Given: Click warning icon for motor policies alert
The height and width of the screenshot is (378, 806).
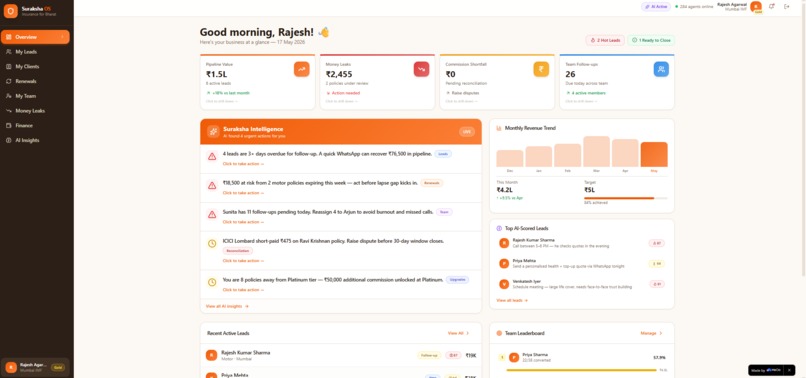Looking at the screenshot, I should point(212,185).
